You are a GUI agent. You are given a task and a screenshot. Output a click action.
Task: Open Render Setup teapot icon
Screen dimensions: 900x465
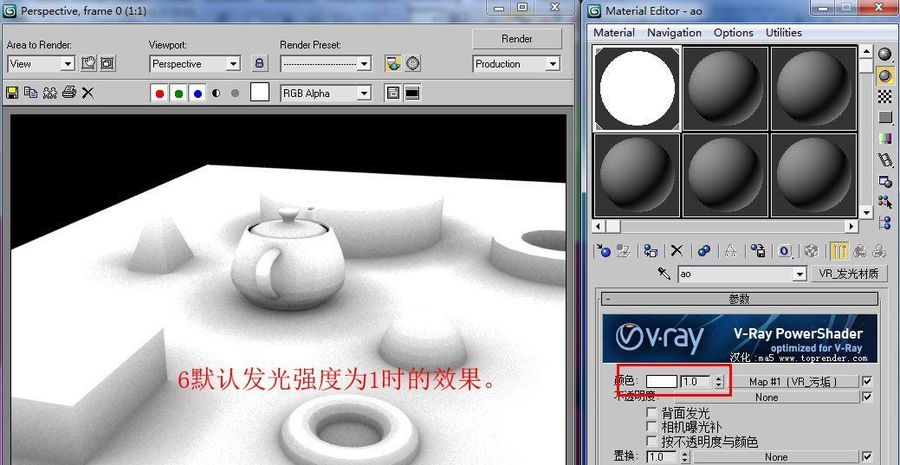(393, 63)
